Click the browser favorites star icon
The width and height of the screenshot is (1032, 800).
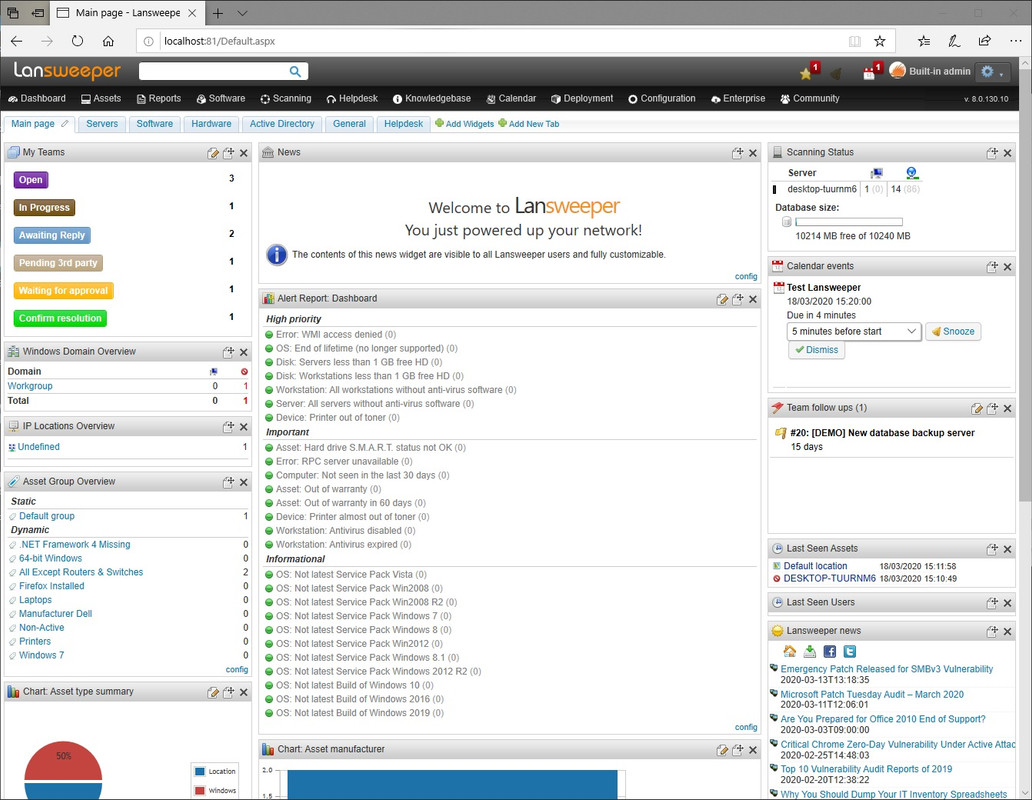coord(879,41)
